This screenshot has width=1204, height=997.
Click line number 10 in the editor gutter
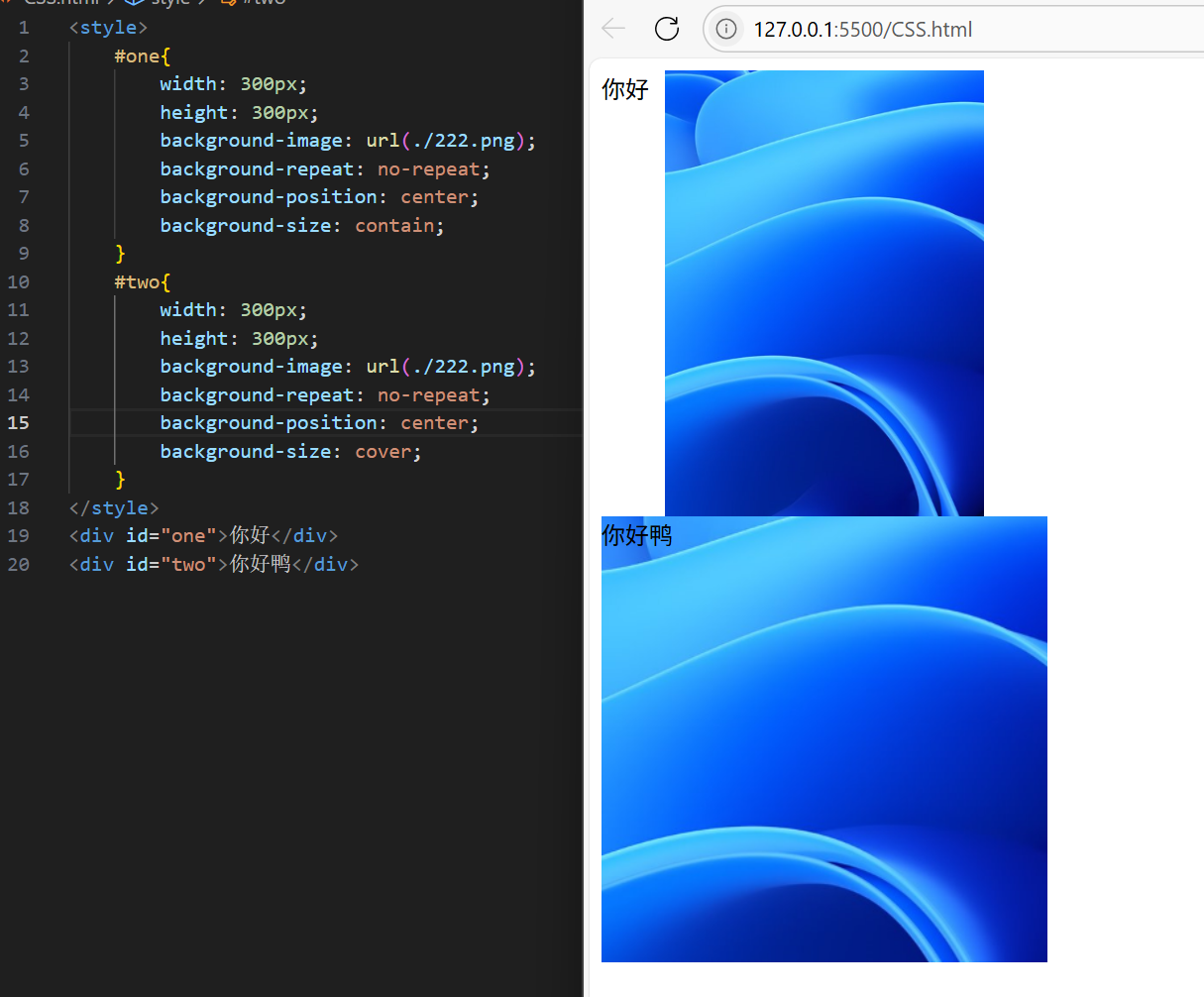coord(19,282)
